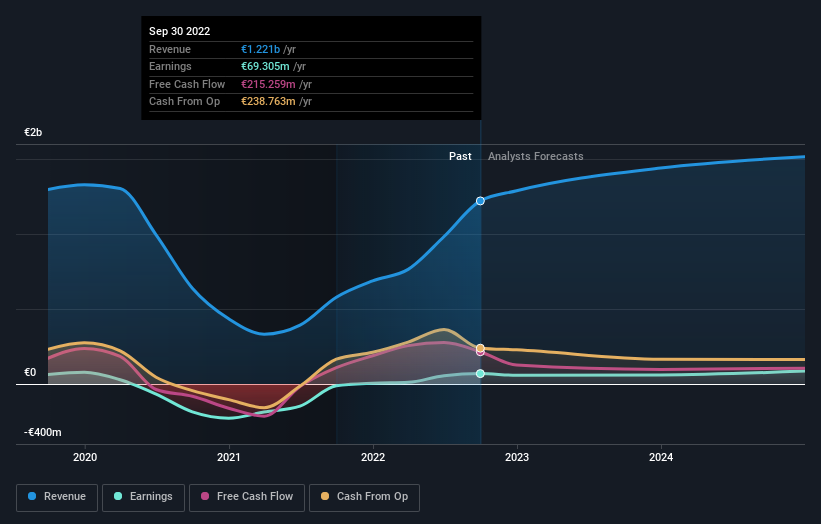
Task: Click the €69.305m earnings value
Action: (265, 66)
